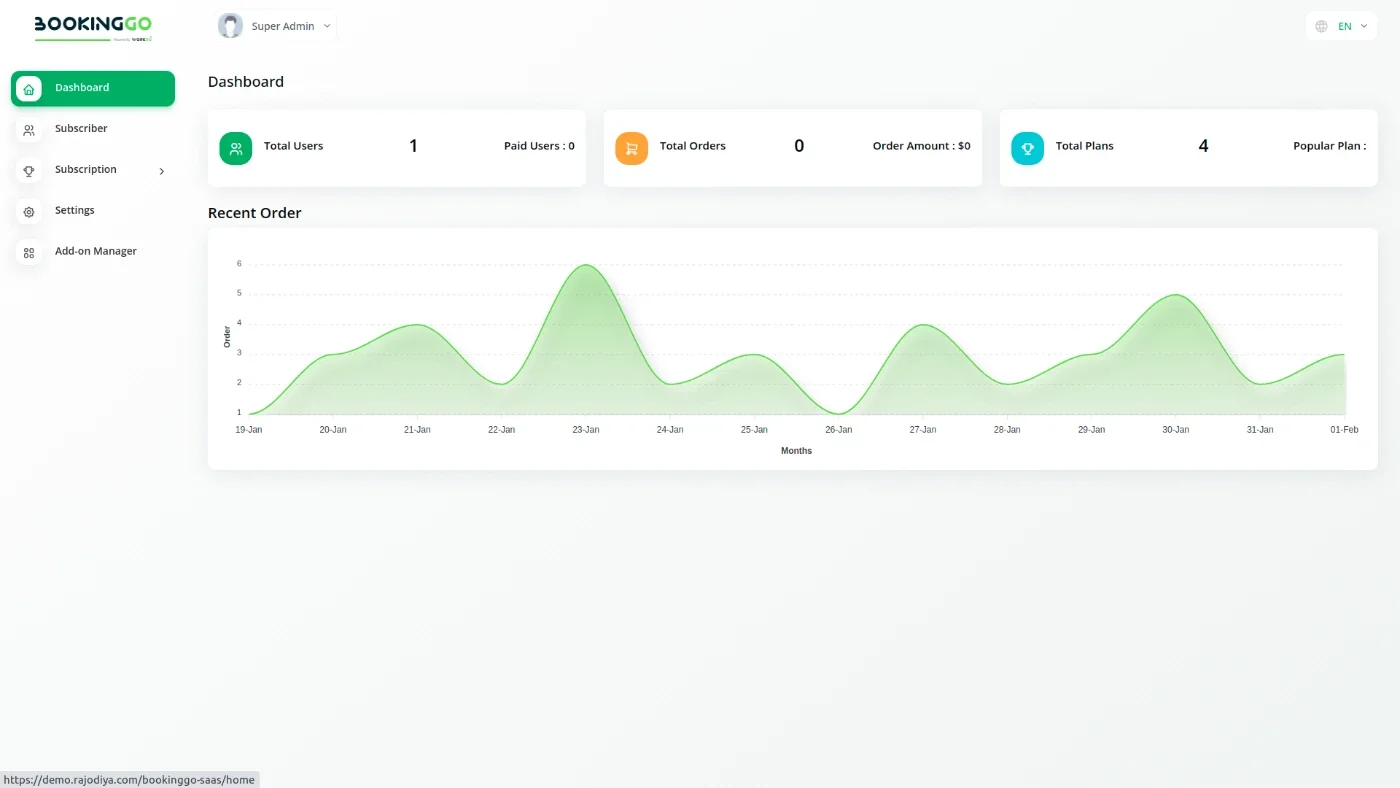Click the Total Orders count 0
Image resolution: width=1400 pixels, height=788 pixels.
coord(799,146)
